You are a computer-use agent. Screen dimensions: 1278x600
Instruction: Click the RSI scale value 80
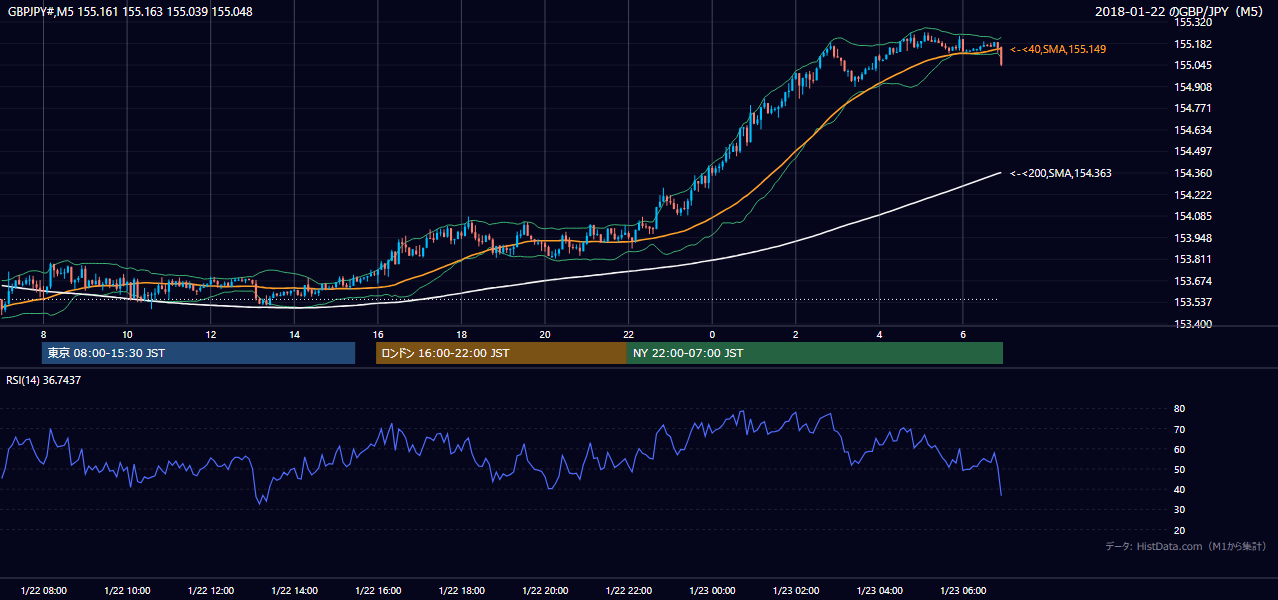point(1179,409)
